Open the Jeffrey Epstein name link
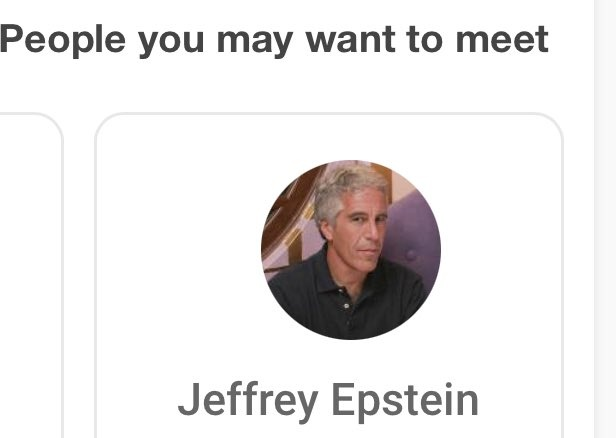Viewport: 616px width, 438px height. (x=328, y=400)
